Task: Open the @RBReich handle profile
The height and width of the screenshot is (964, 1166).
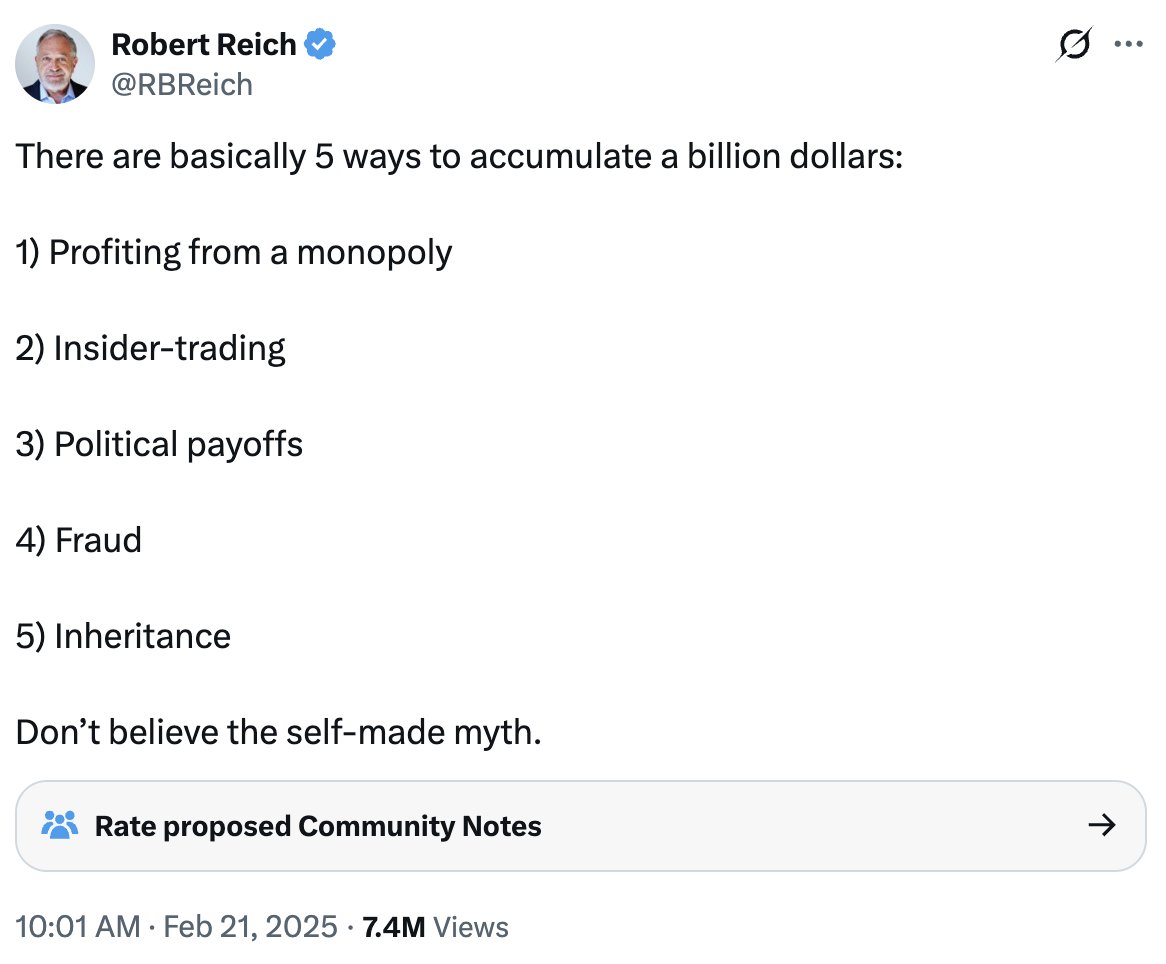Action: 181,84
